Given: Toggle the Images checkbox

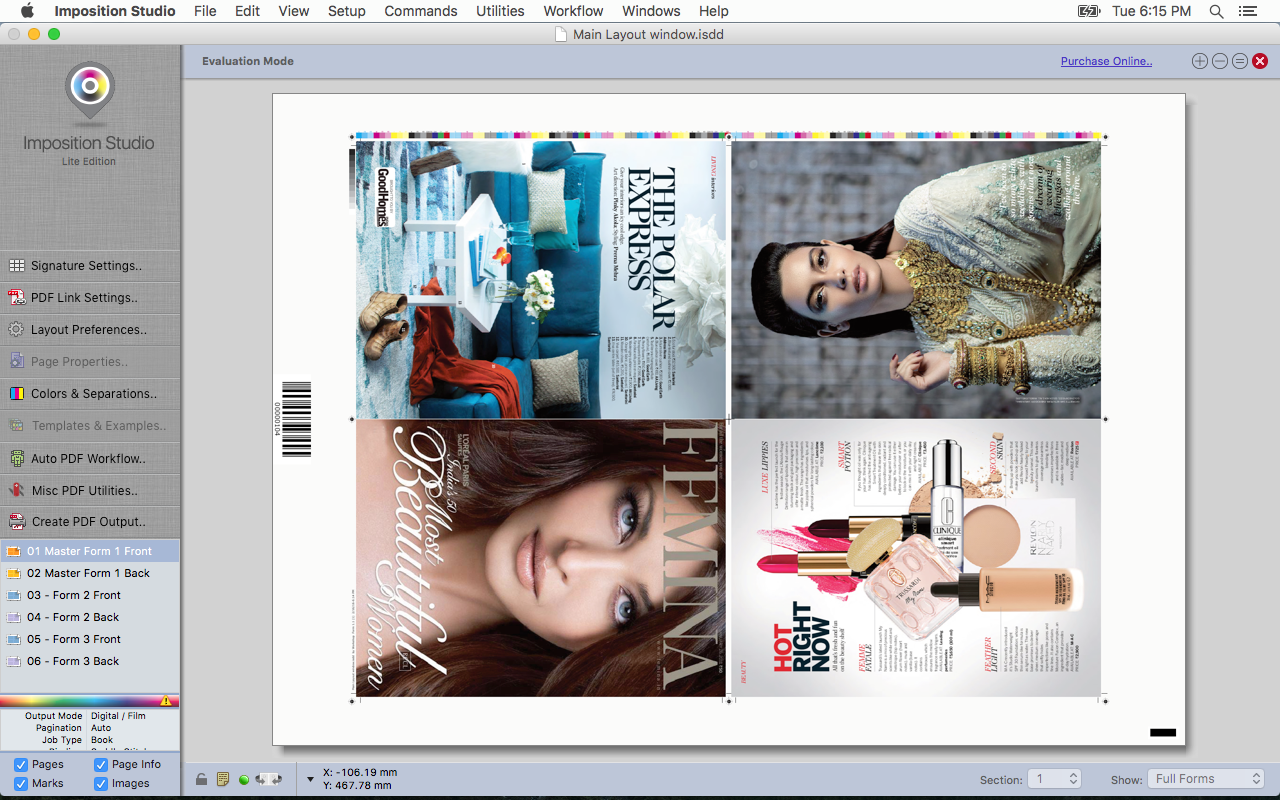Looking at the screenshot, I should tap(101, 783).
